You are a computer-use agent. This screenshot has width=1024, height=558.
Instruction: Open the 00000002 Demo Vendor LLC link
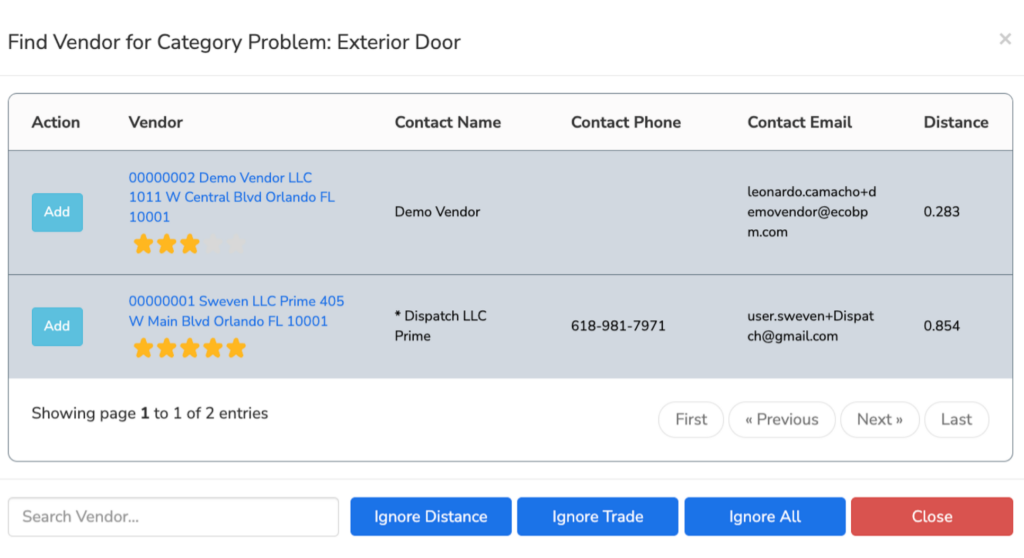232,197
